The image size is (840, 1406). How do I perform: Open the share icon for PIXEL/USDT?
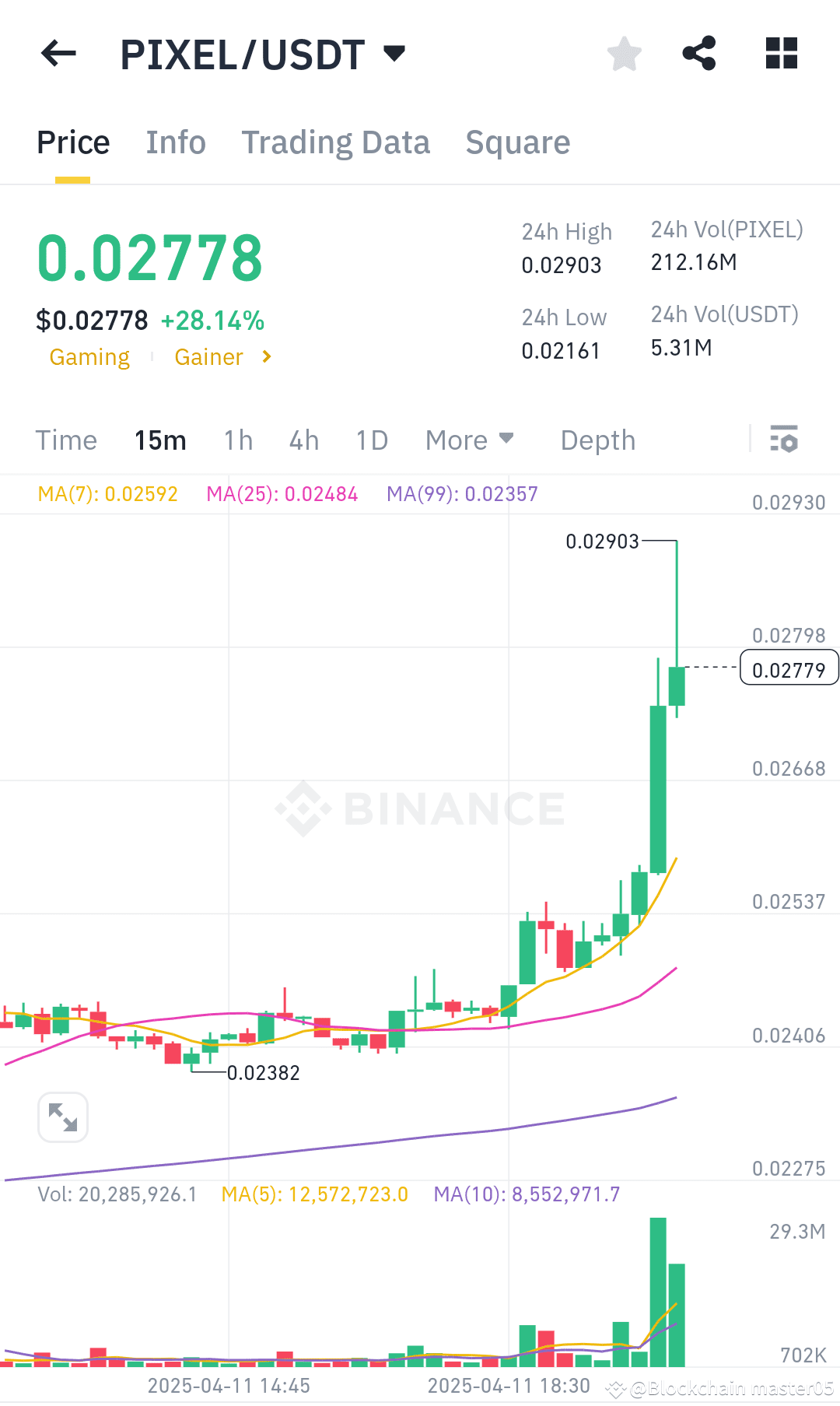699,53
